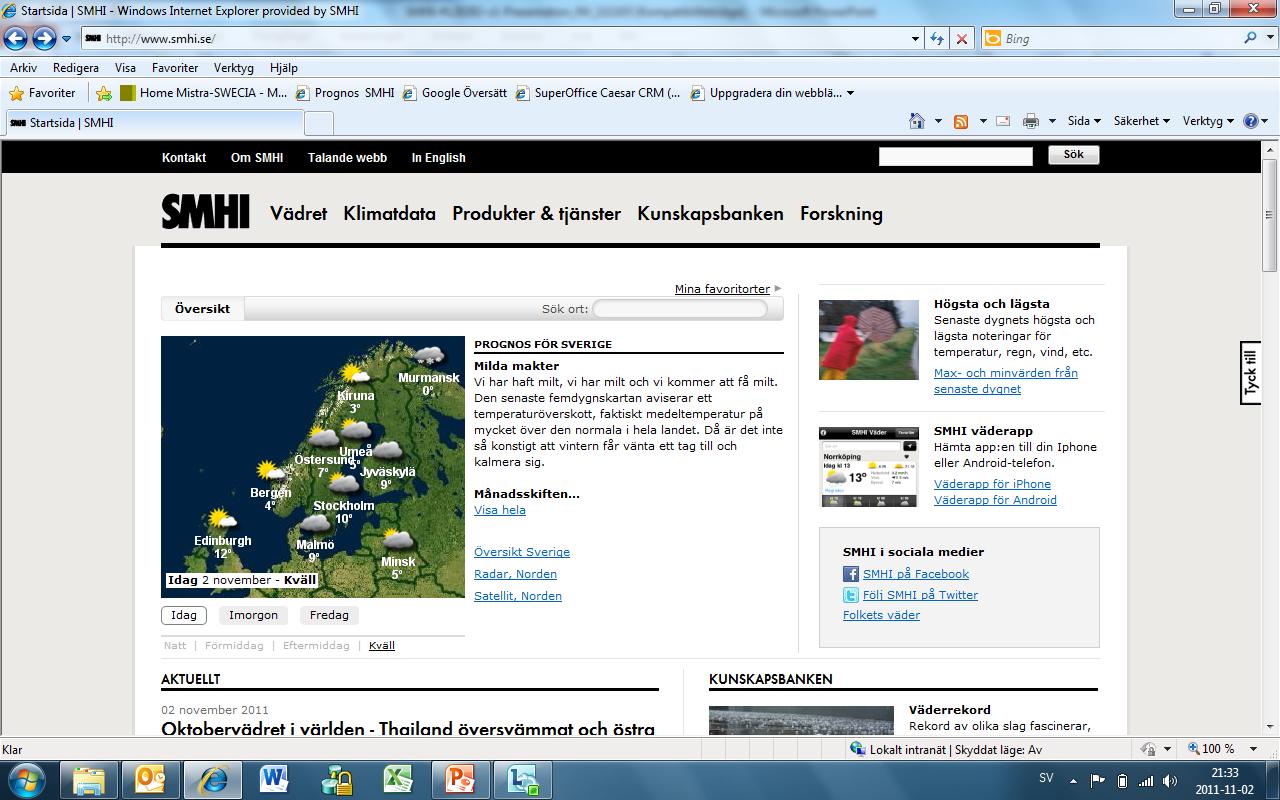Viewport: 1280px width, 800px height.
Task: Open the Verktyg dropdown in command bar
Action: [x=1208, y=121]
